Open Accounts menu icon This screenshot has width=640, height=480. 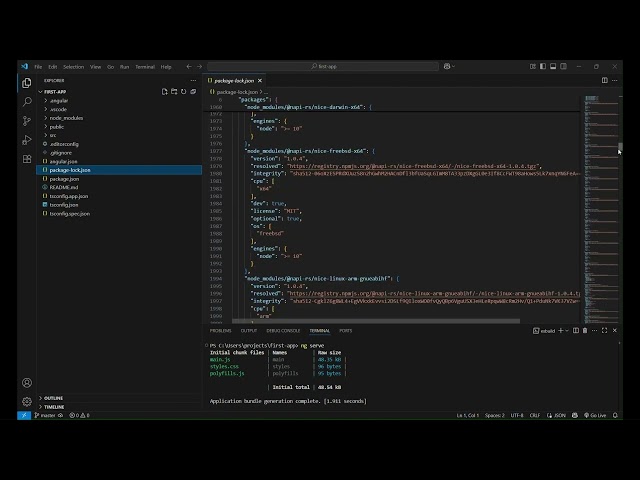(27, 383)
